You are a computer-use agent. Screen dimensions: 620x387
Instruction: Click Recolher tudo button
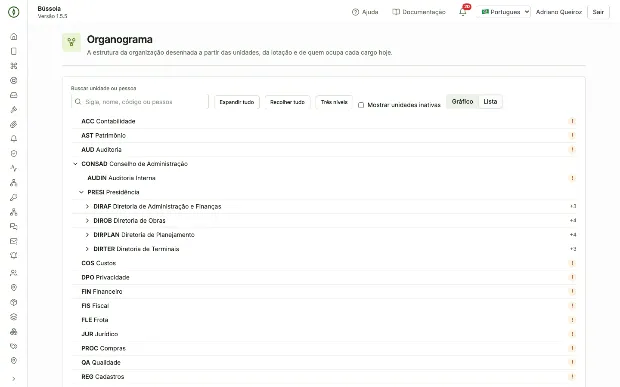[287, 102]
